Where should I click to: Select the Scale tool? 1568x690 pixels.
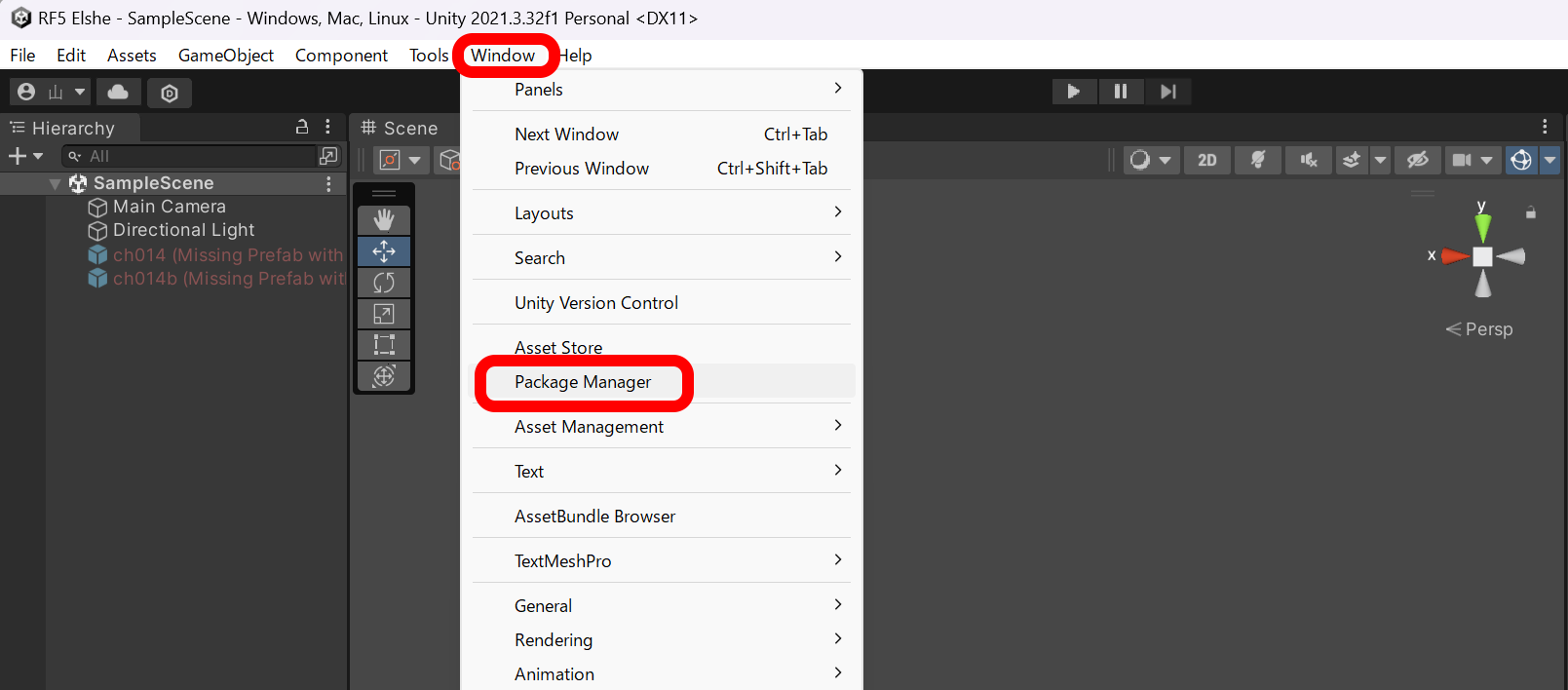[384, 314]
